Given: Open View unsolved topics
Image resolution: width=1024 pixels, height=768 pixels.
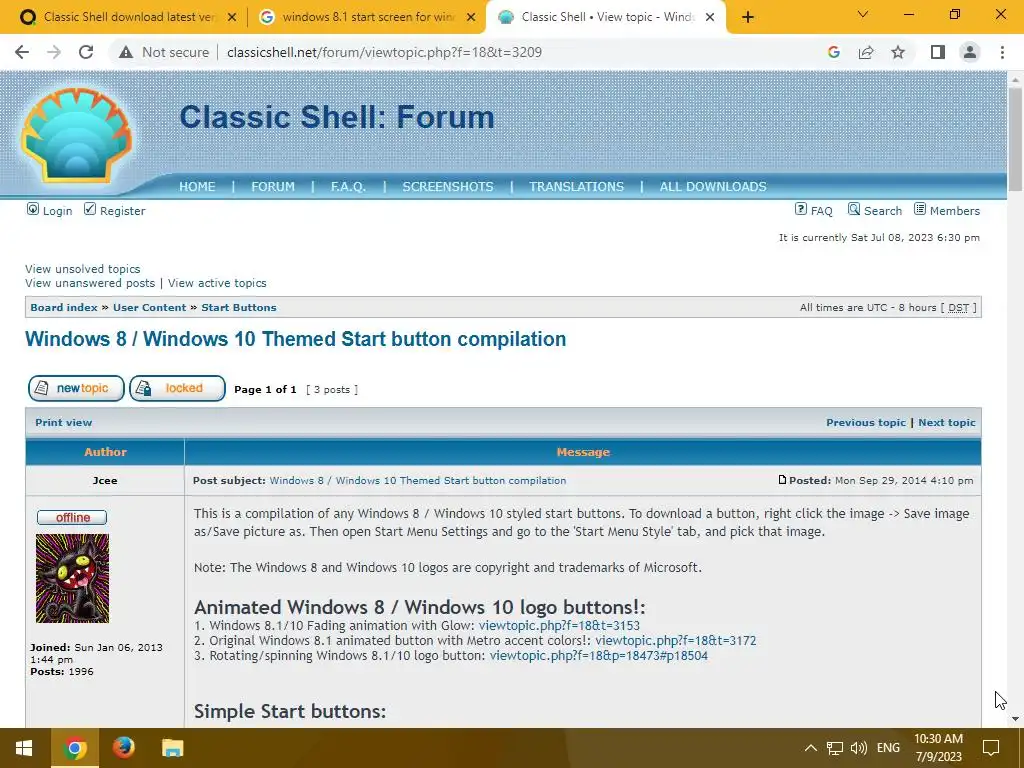Looking at the screenshot, I should click(83, 269).
